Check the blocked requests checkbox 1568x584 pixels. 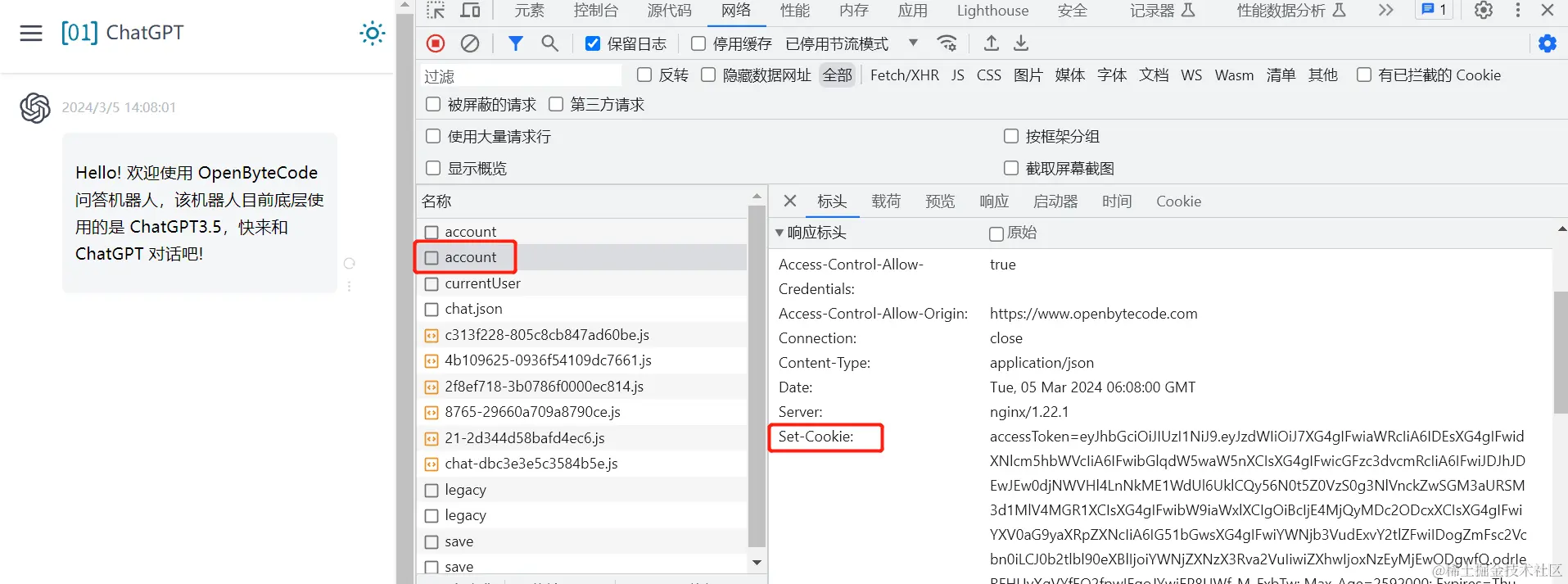433,105
